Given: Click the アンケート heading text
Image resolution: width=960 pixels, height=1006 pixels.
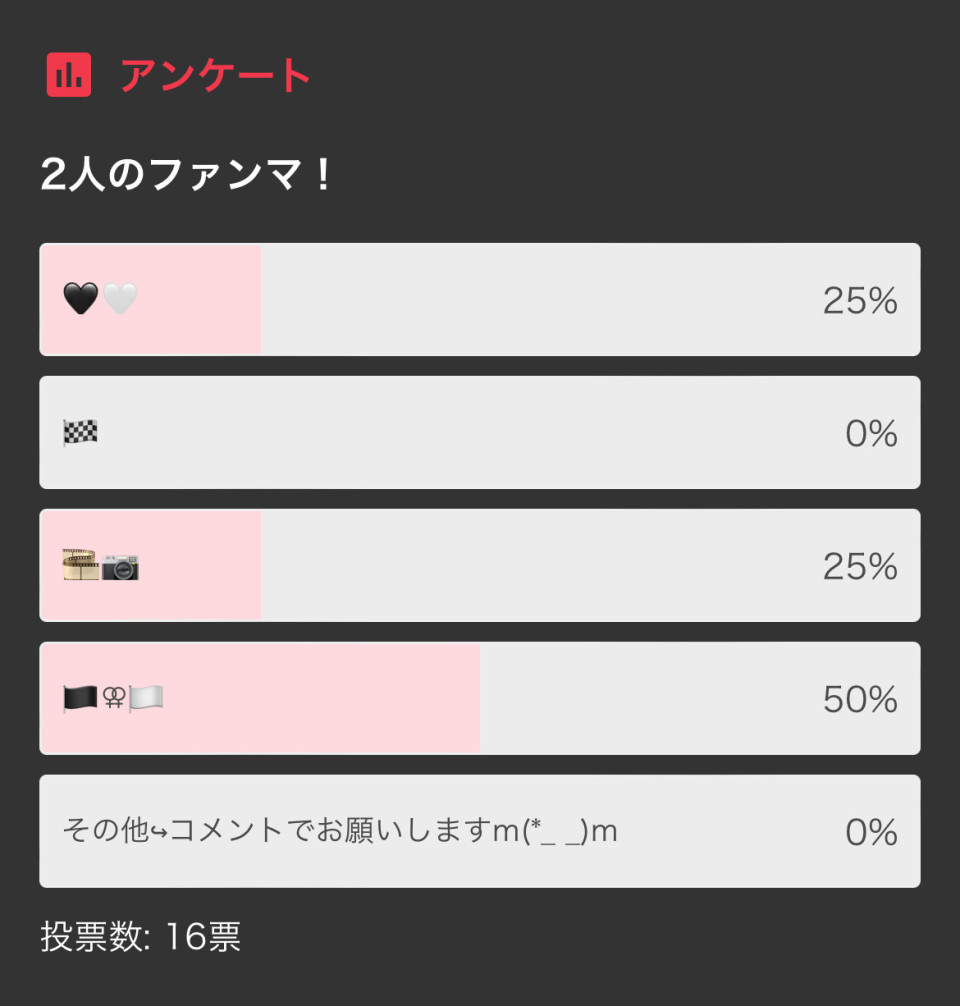Looking at the screenshot, I should [216, 75].
